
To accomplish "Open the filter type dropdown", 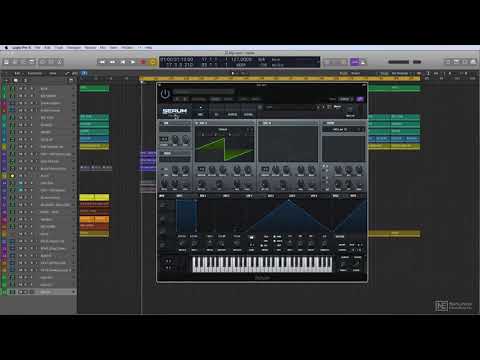I will [343, 129].
